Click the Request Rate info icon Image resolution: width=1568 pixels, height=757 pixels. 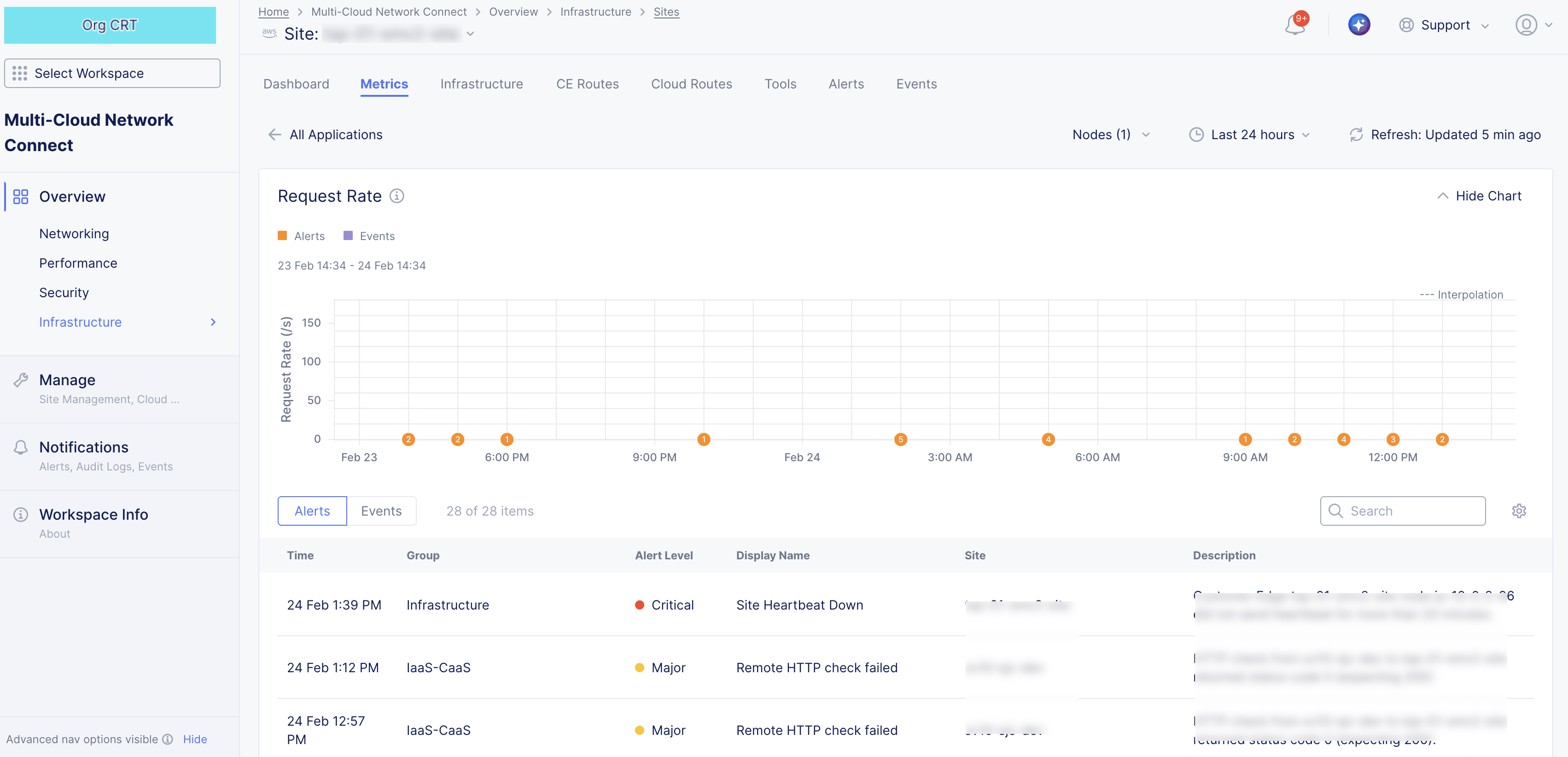coord(397,196)
